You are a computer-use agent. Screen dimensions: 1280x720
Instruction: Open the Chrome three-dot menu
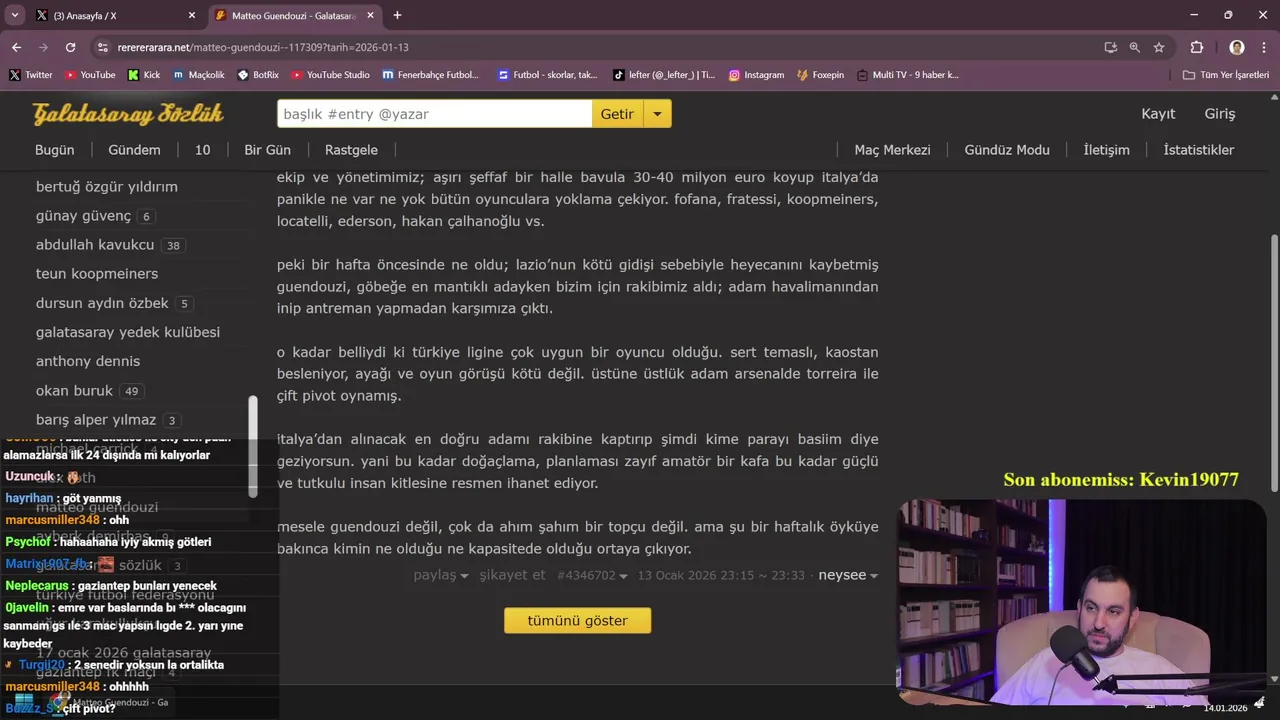(1263, 47)
